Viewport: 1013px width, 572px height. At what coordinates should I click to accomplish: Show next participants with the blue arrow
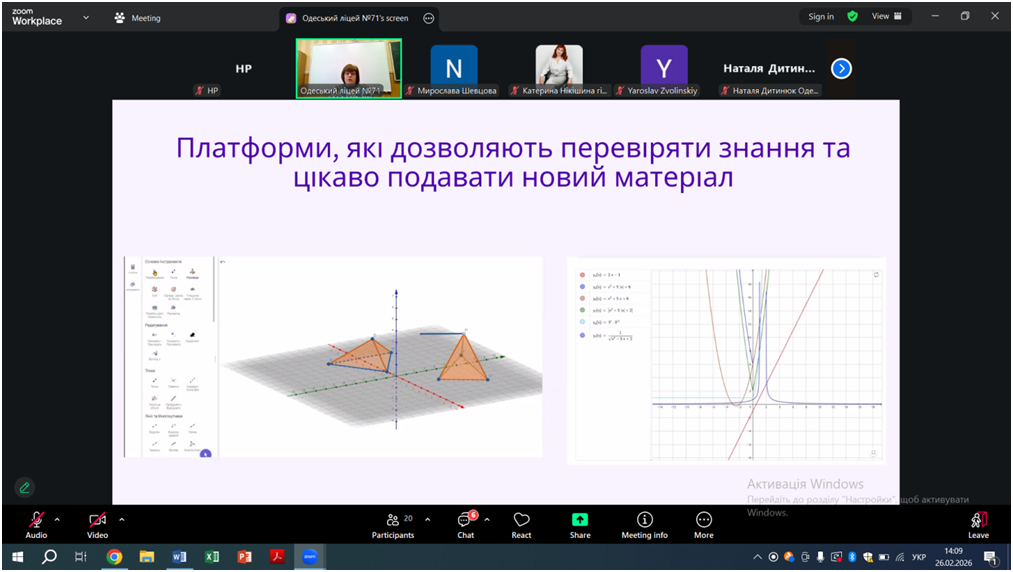841,69
